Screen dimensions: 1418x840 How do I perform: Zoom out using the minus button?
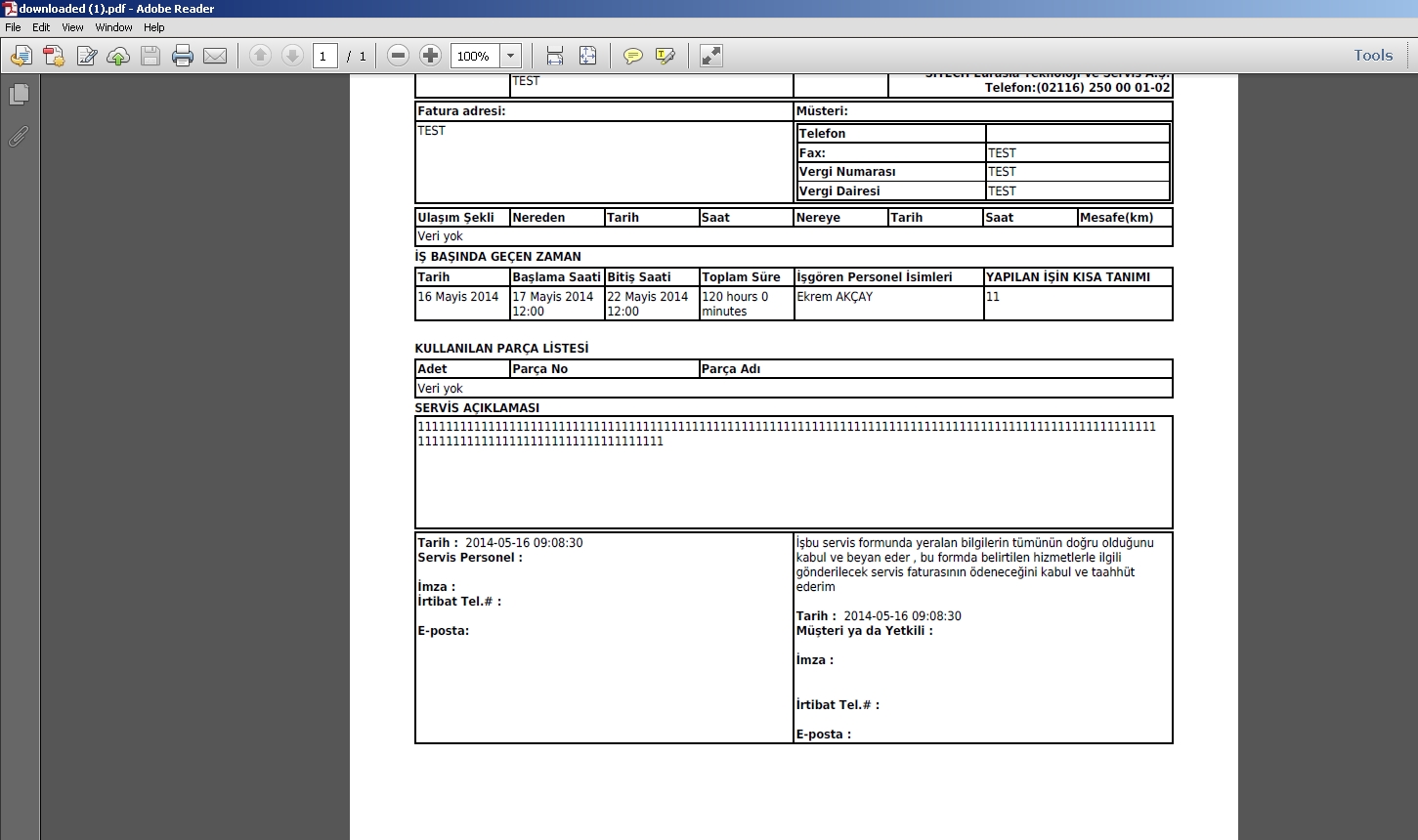click(x=398, y=56)
